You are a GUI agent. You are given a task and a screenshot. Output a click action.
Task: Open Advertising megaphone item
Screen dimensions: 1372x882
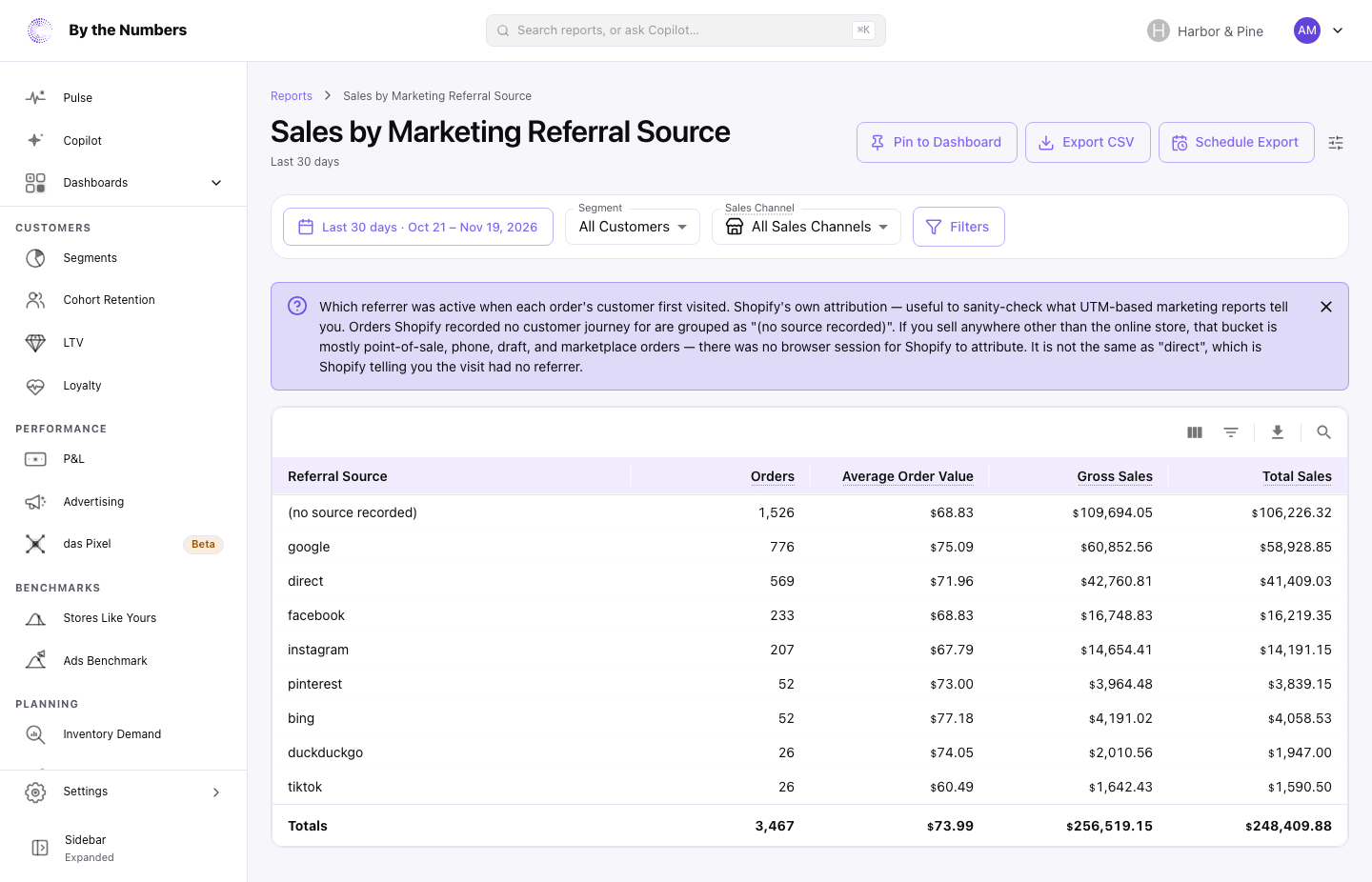coord(124,502)
